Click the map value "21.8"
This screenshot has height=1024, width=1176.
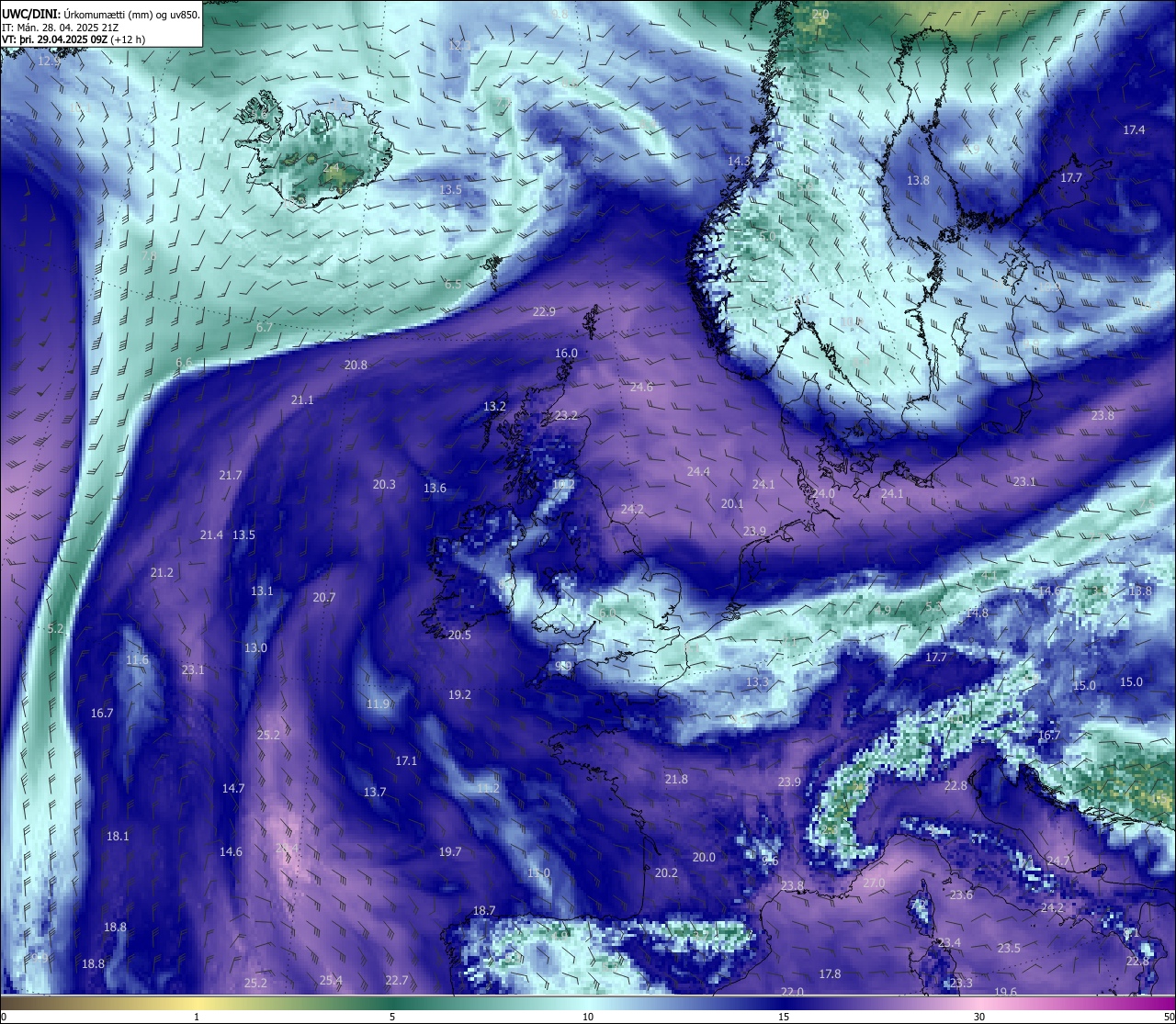click(676, 780)
